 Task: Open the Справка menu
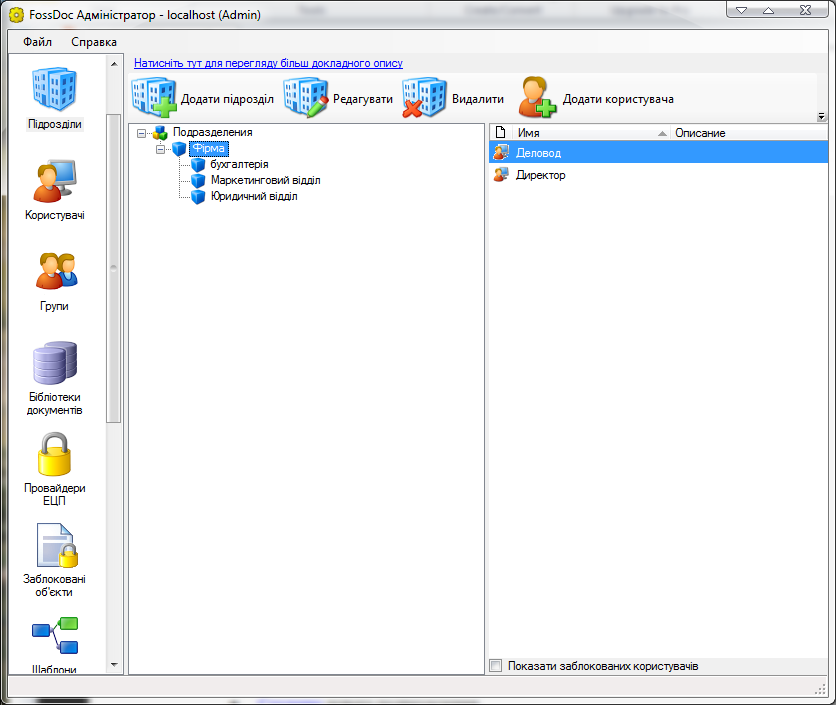(94, 42)
